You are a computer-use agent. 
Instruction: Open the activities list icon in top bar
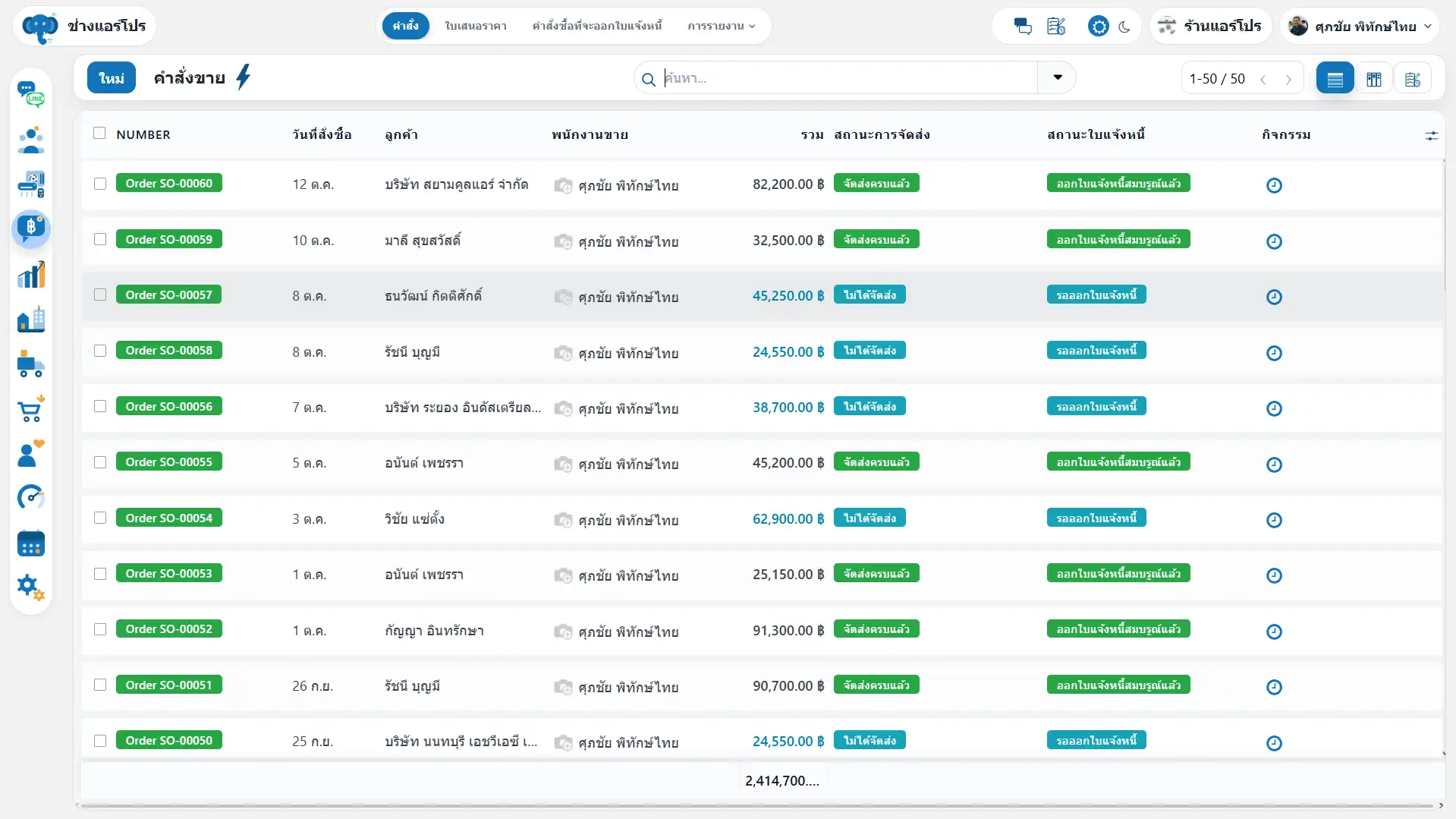(1056, 27)
